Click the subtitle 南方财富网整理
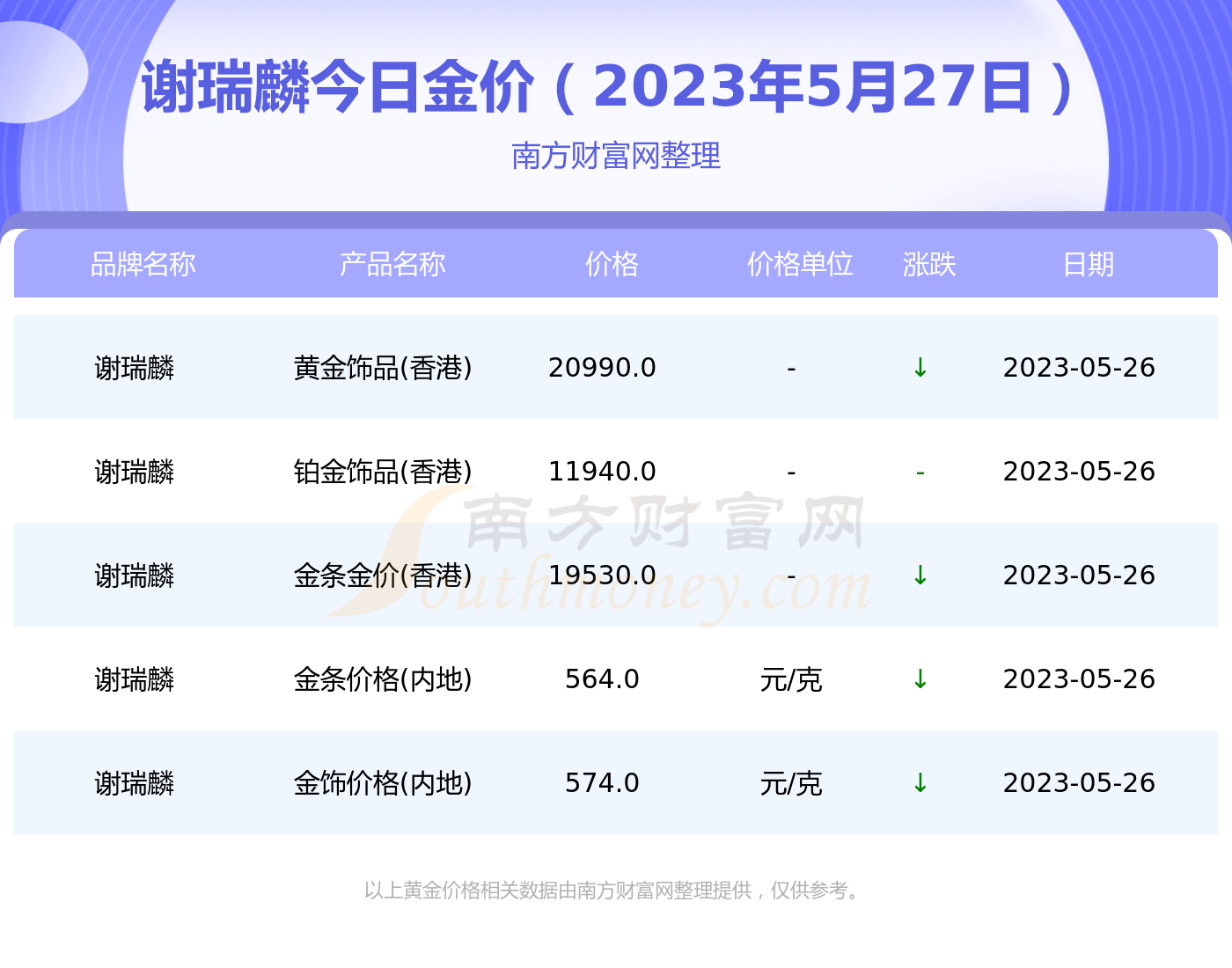Screen dimensions: 1232x968 (616, 156)
